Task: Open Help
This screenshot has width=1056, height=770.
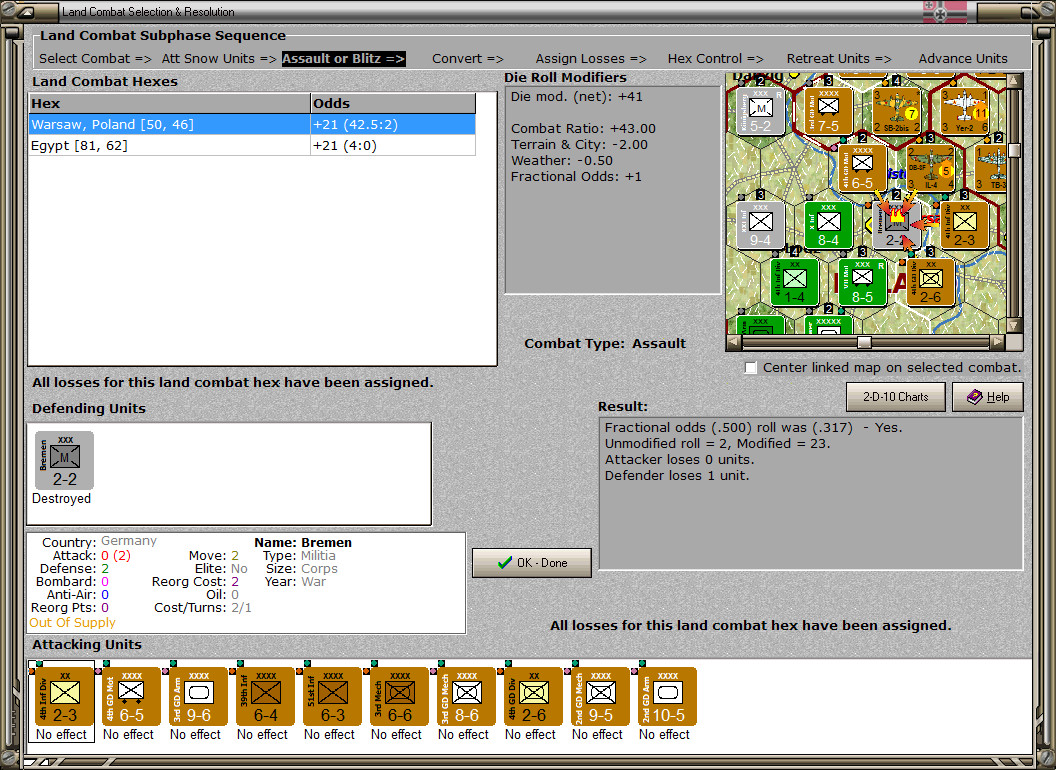Action: click(x=987, y=397)
